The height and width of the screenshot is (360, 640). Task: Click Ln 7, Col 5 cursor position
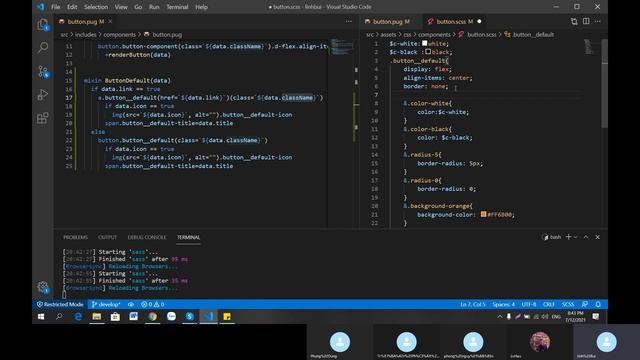(x=473, y=304)
